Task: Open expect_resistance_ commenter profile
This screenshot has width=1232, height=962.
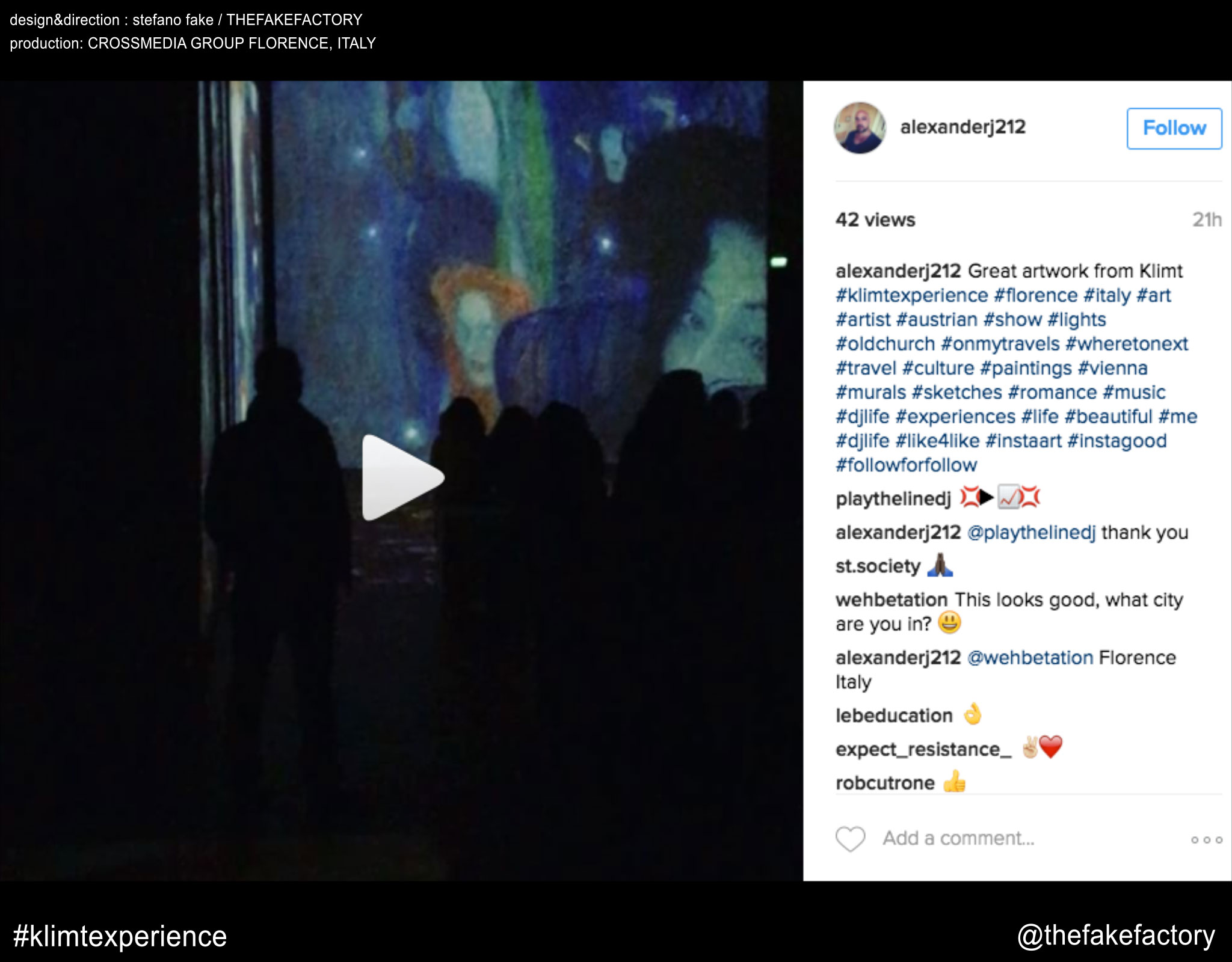Action: point(923,749)
